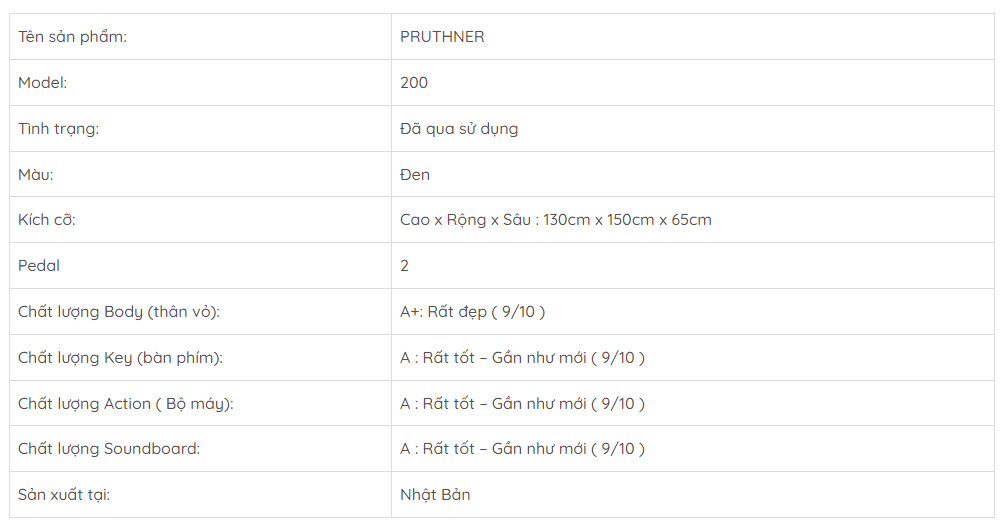The height and width of the screenshot is (526, 1001).
Task: Select the dimensions '130cm x 150cm x 65cm' text
Action: coord(627,220)
